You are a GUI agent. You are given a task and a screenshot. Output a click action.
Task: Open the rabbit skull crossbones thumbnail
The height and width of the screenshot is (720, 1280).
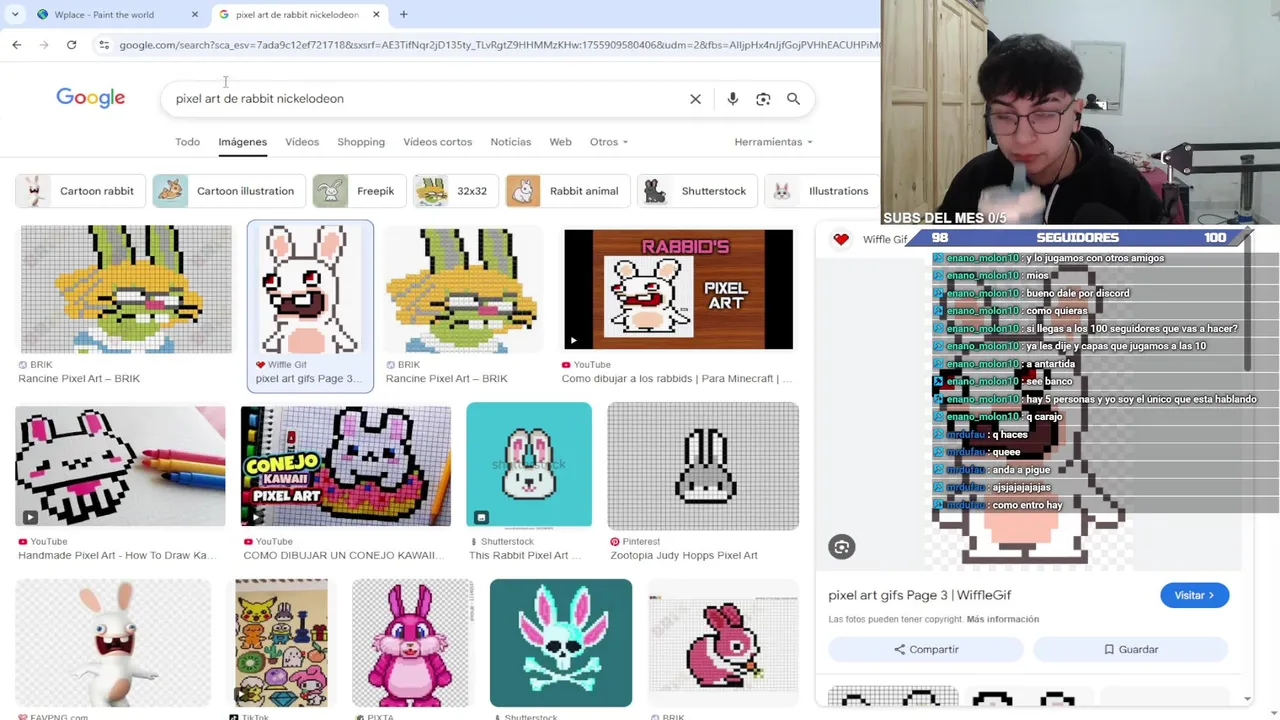(x=561, y=643)
